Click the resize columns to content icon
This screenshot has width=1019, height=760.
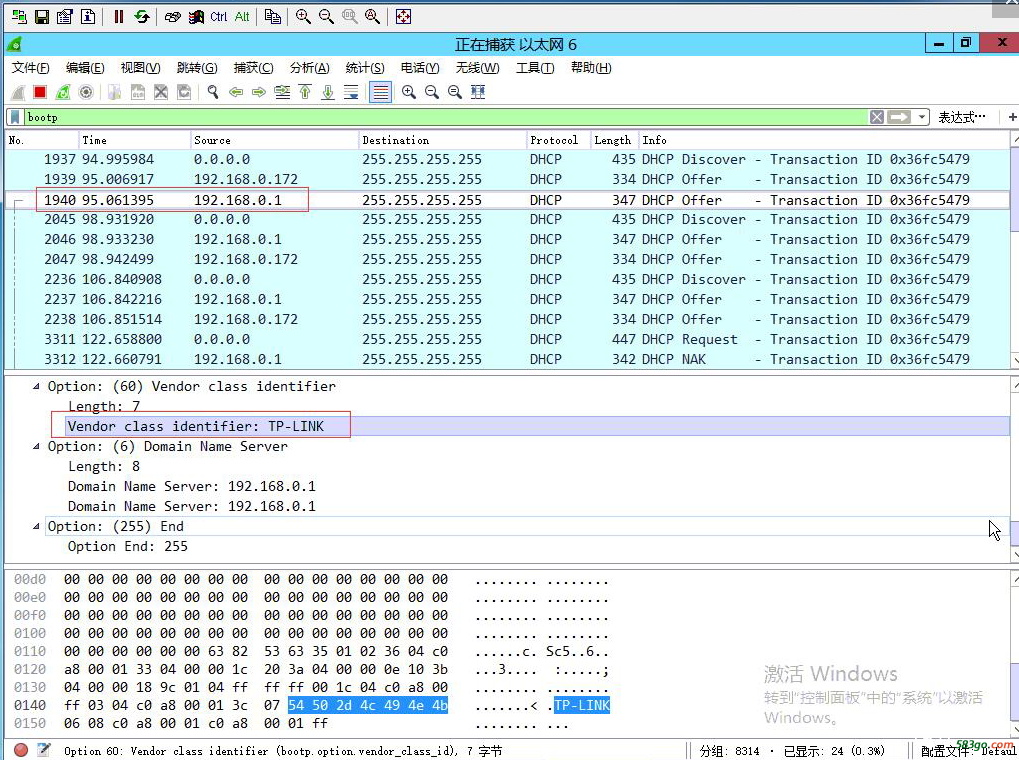tap(478, 92)
